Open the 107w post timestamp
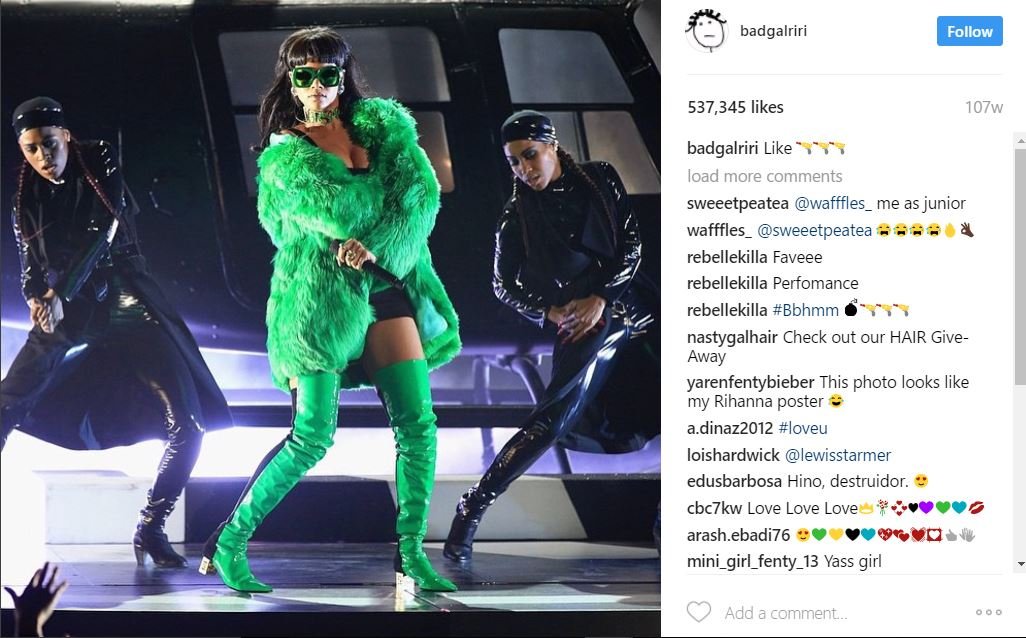1026x638 pixels. [x=983, y=107]
